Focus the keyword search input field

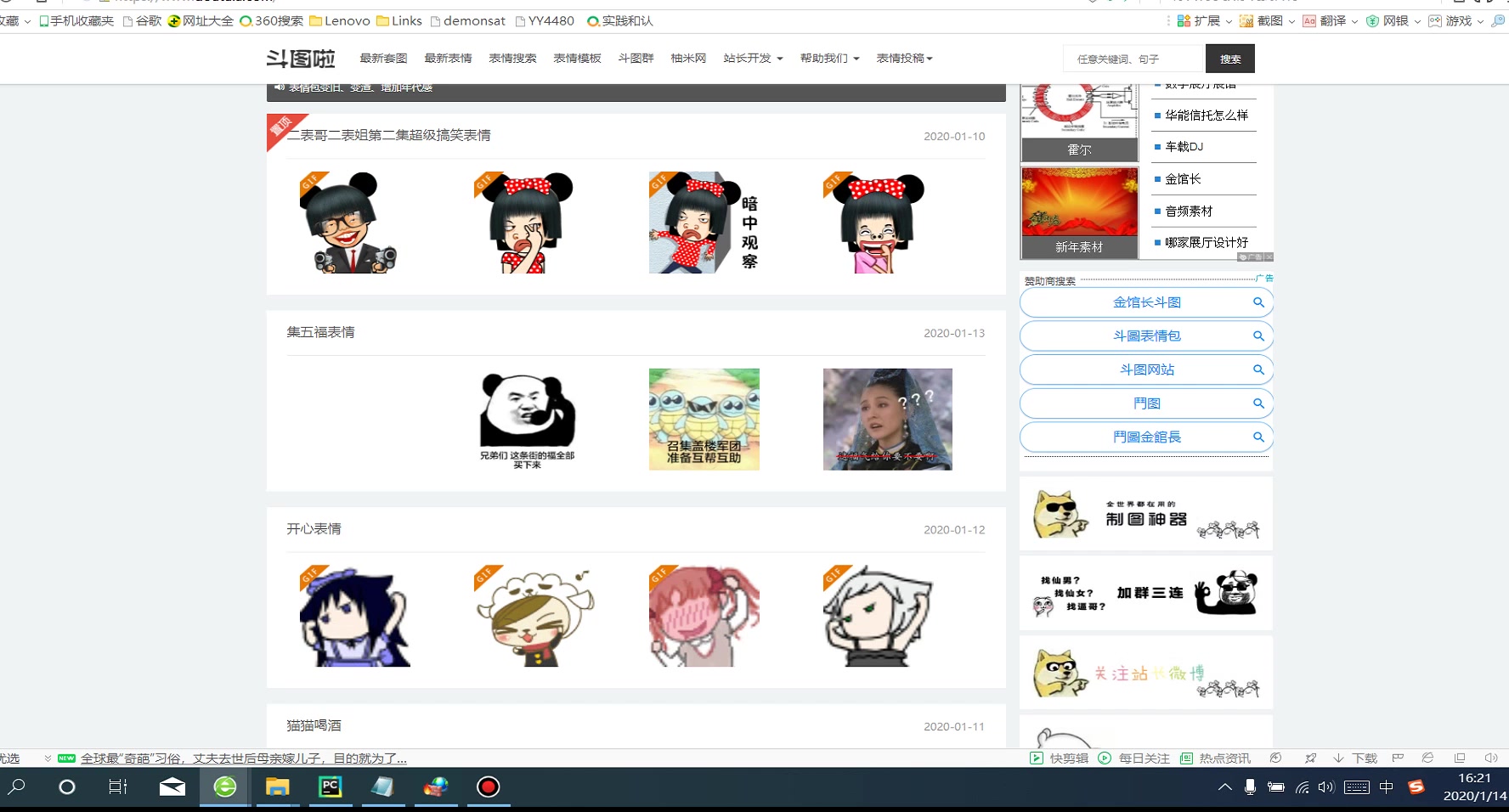(1134, 59)
